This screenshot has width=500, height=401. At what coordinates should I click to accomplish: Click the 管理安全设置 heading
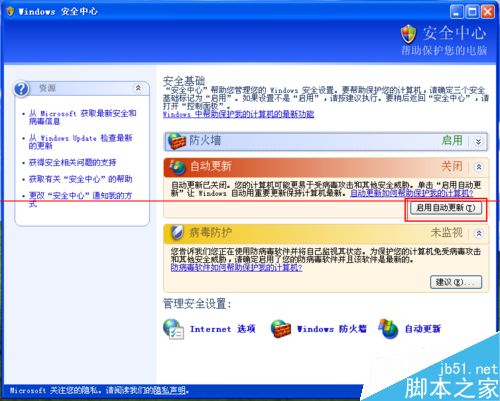197,304
